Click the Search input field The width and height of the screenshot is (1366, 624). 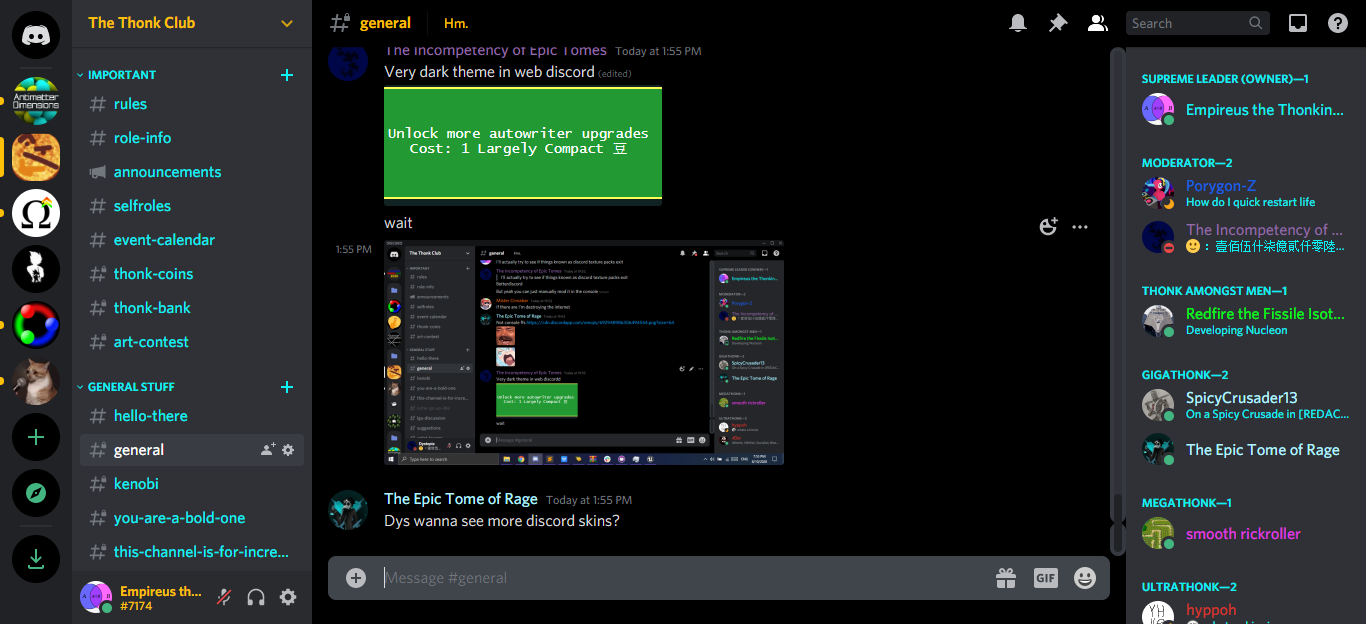point(1198,23)
